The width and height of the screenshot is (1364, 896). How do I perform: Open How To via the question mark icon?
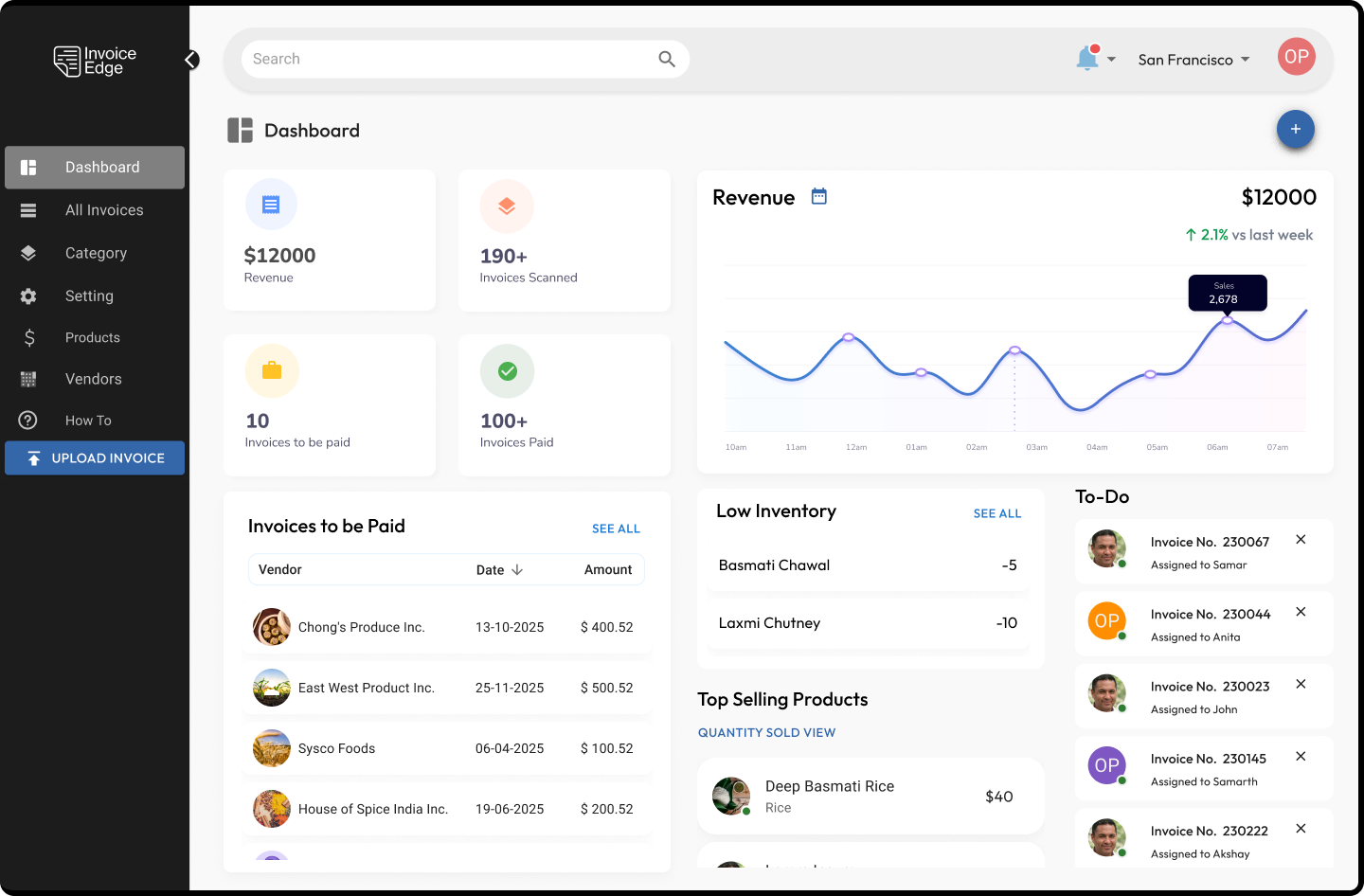coord(27,420)
